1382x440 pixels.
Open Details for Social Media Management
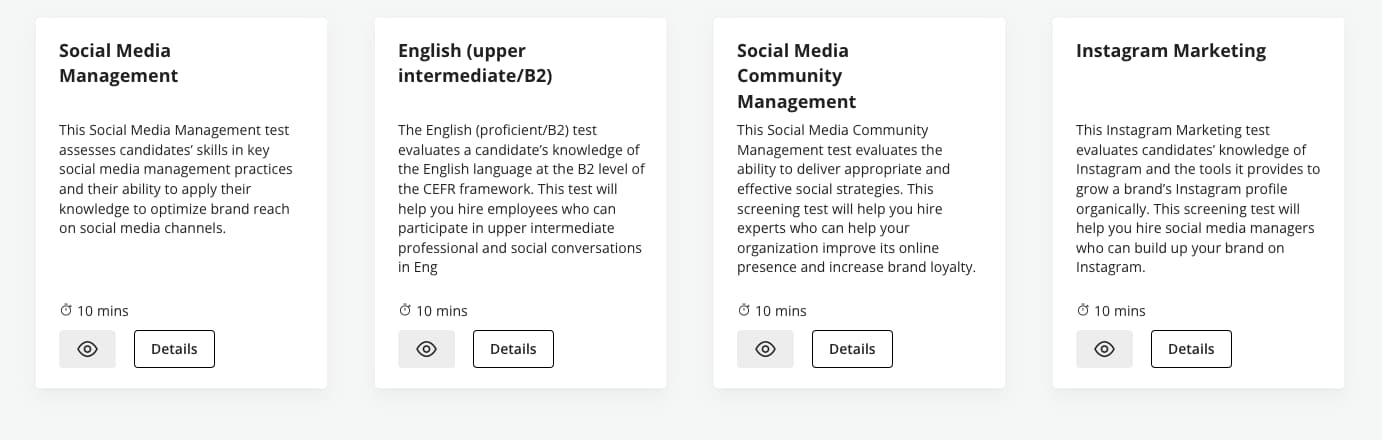[x=174, y=349]
